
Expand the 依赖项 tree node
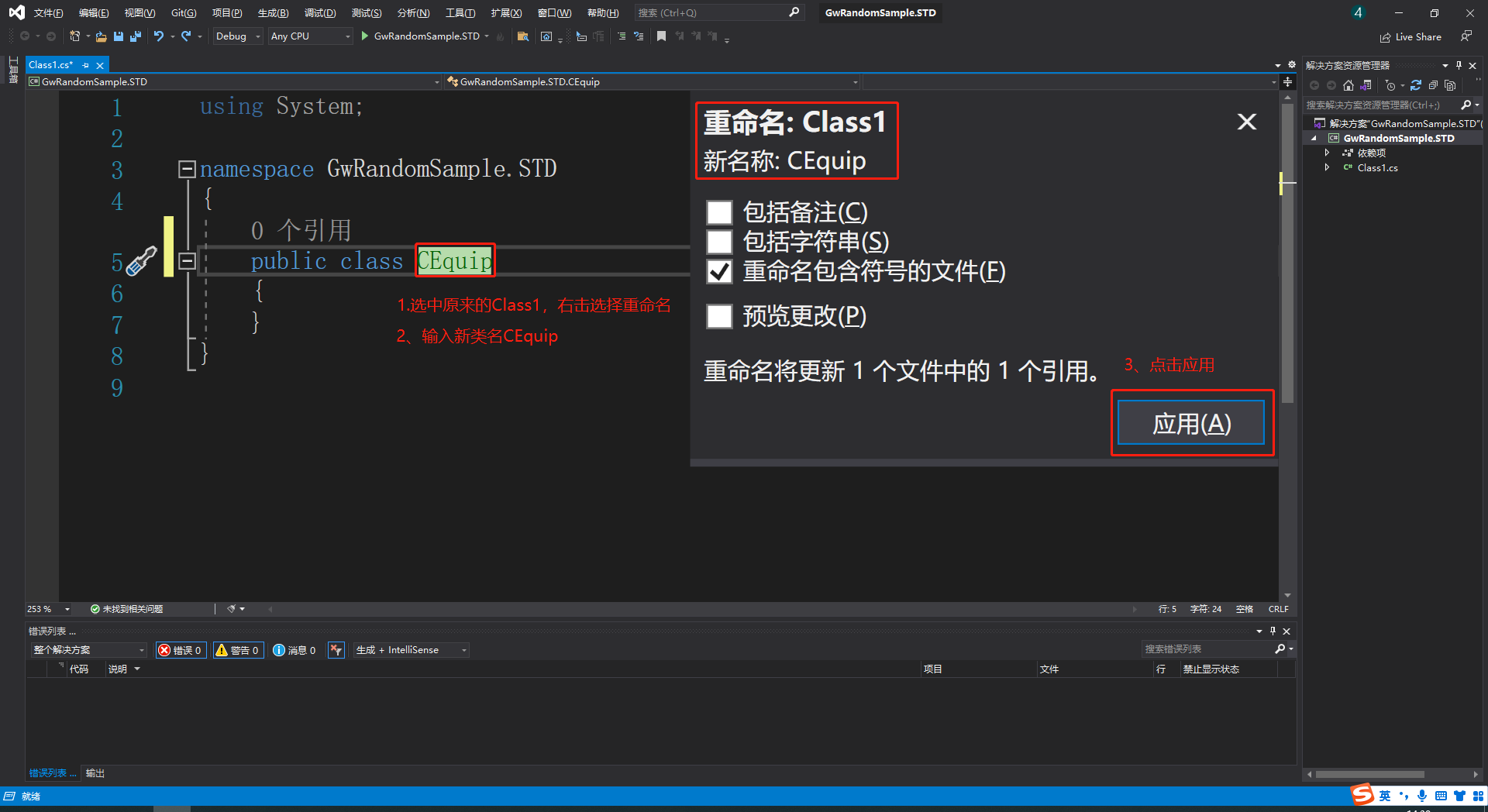[x=1327, y=153]
